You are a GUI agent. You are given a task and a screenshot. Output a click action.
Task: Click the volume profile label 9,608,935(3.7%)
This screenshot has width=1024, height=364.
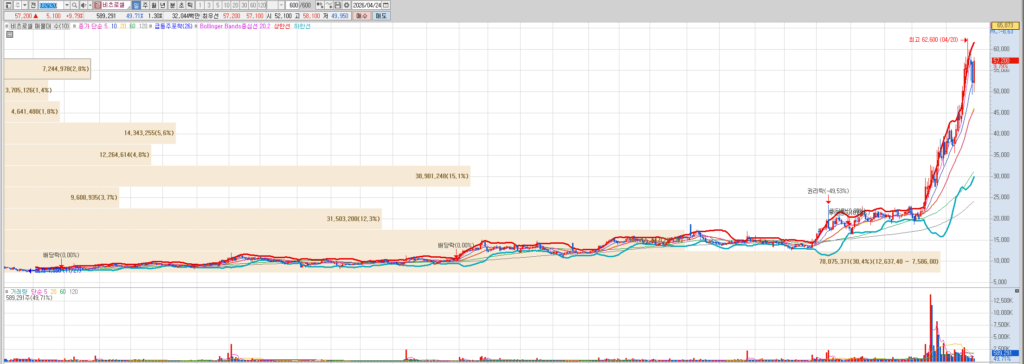[95, 197]
